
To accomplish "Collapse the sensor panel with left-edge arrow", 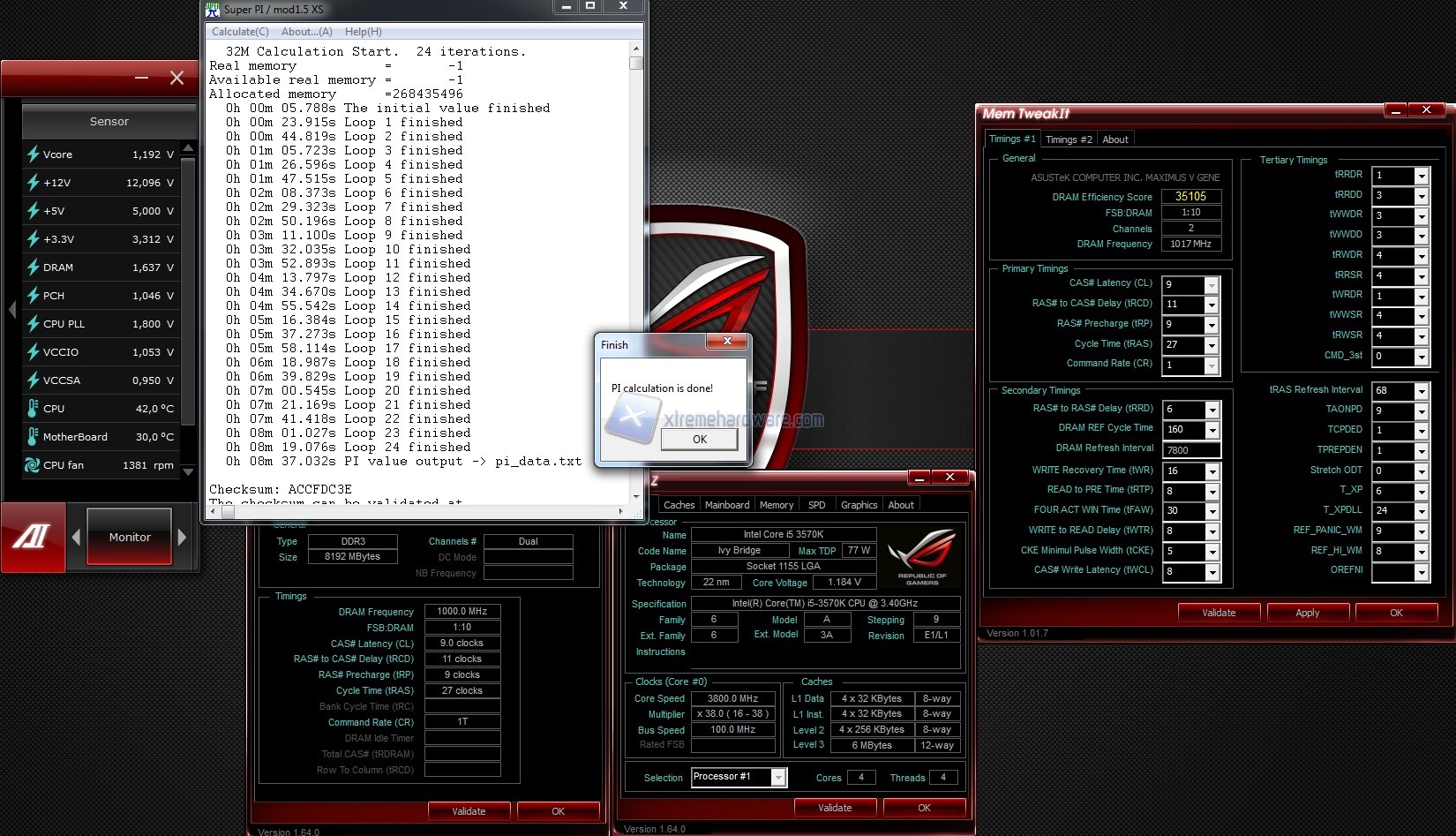I will point(12,309).
